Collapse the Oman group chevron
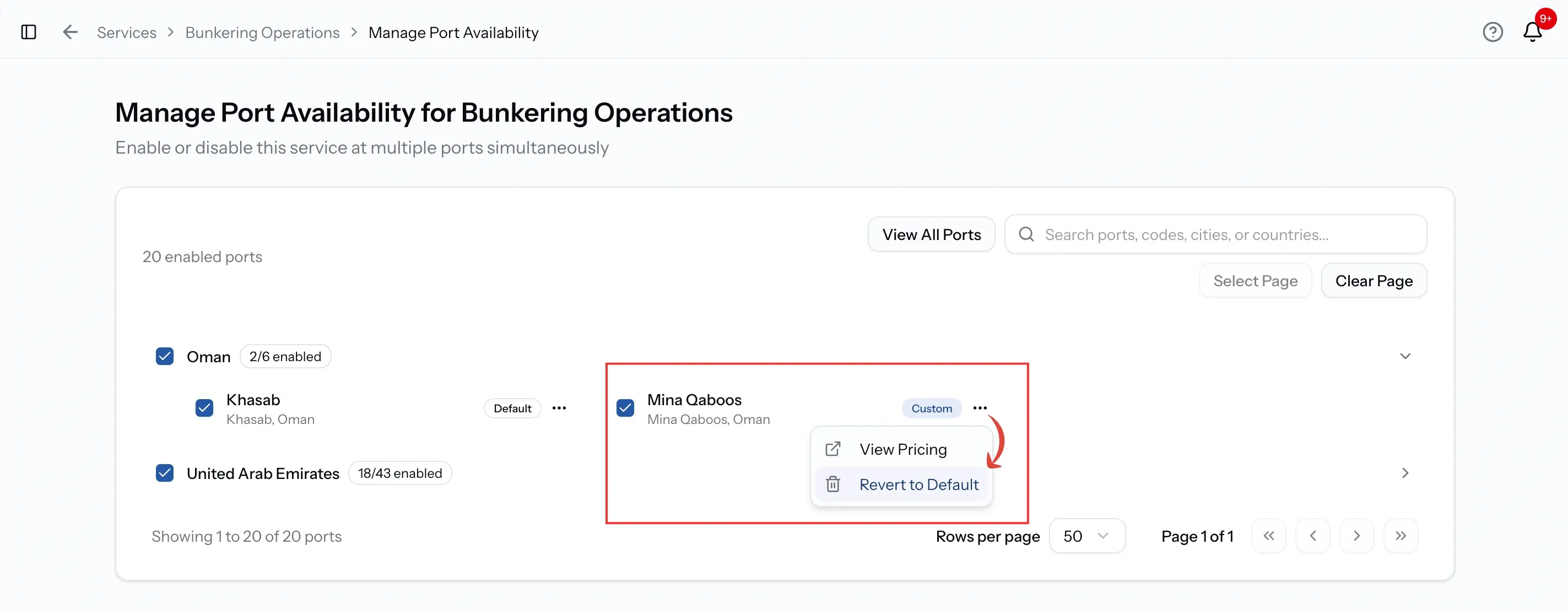This screenshot has width=1568, height=610. (x=1405, y=356)
